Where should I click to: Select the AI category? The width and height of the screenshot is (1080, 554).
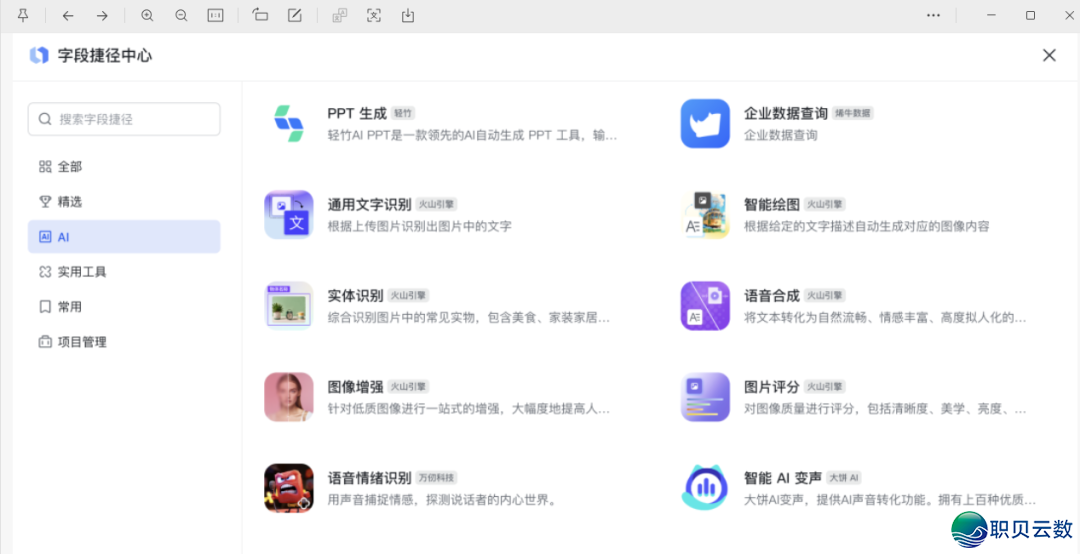(x=124, y=237)
